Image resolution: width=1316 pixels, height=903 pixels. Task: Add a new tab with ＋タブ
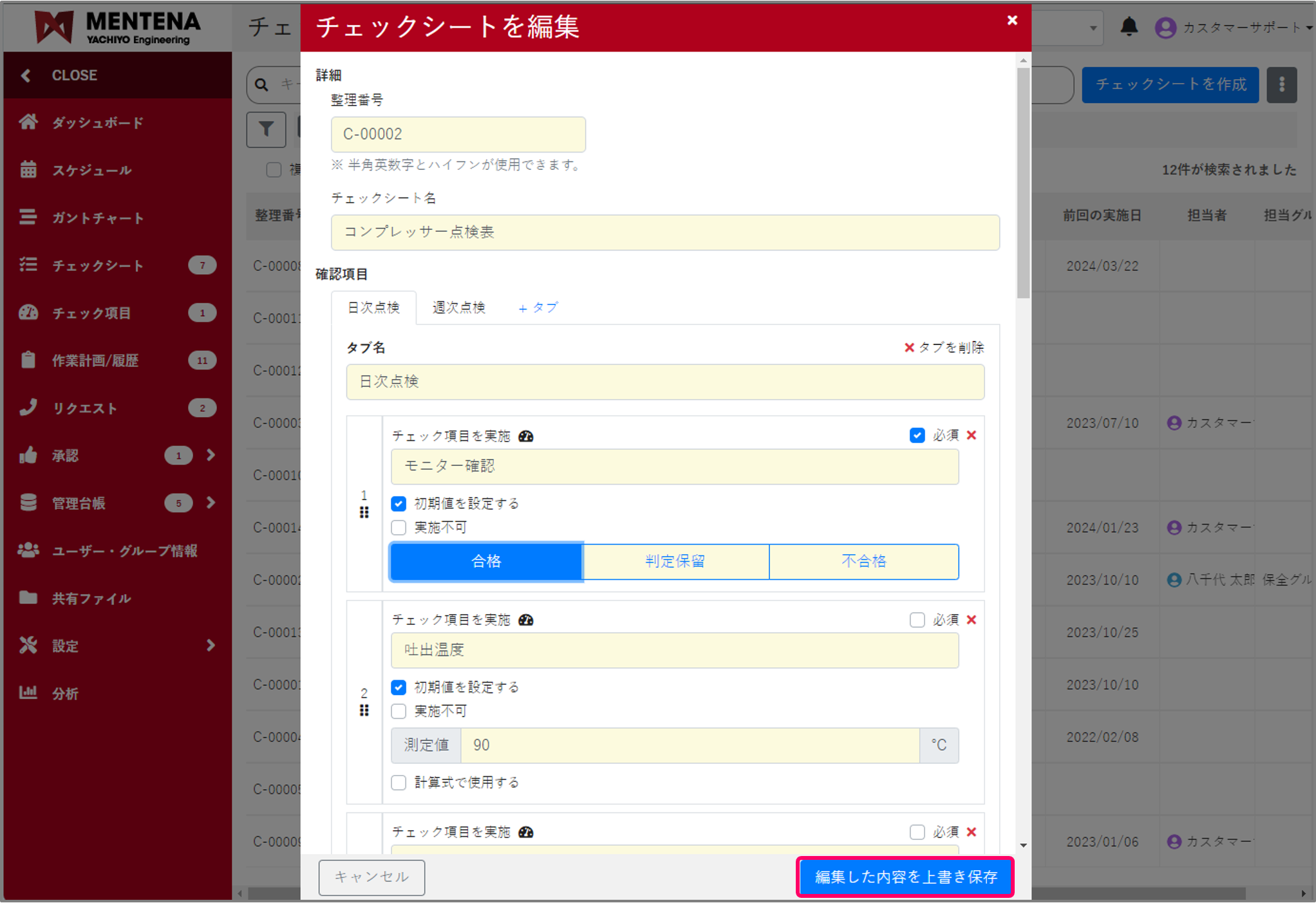(538, 308)
